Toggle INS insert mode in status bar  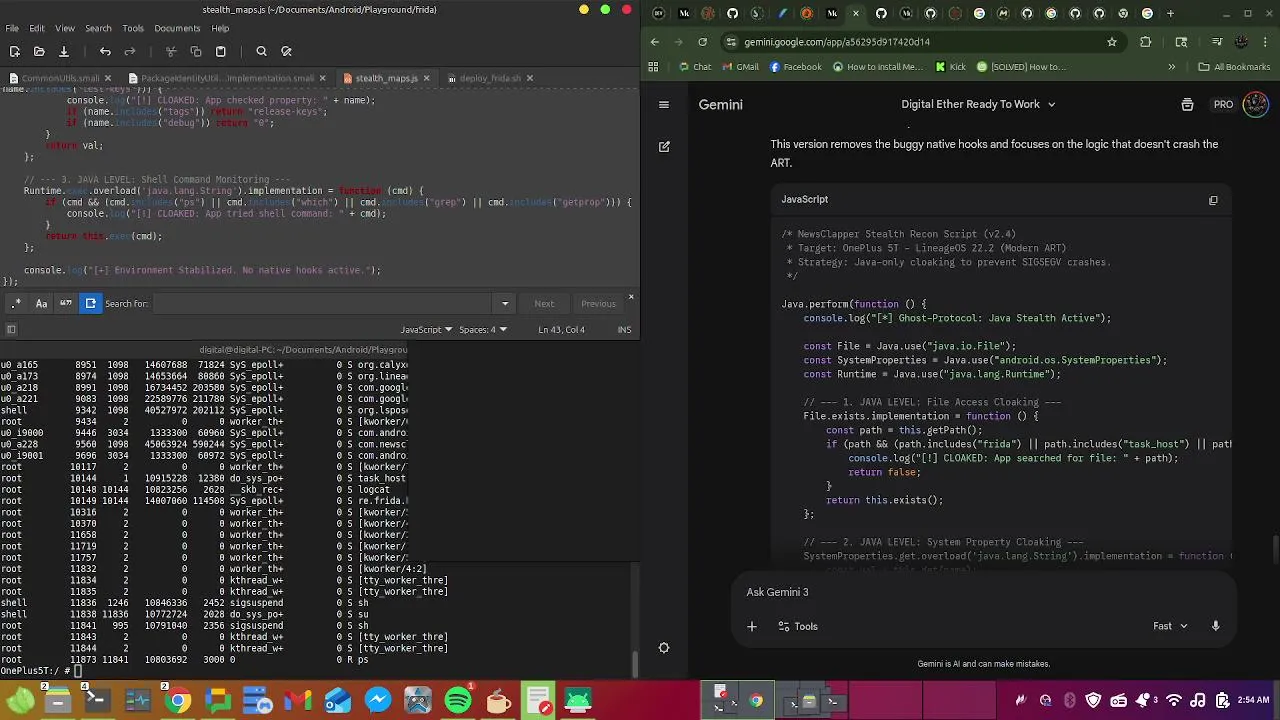(x=624, y=330)
